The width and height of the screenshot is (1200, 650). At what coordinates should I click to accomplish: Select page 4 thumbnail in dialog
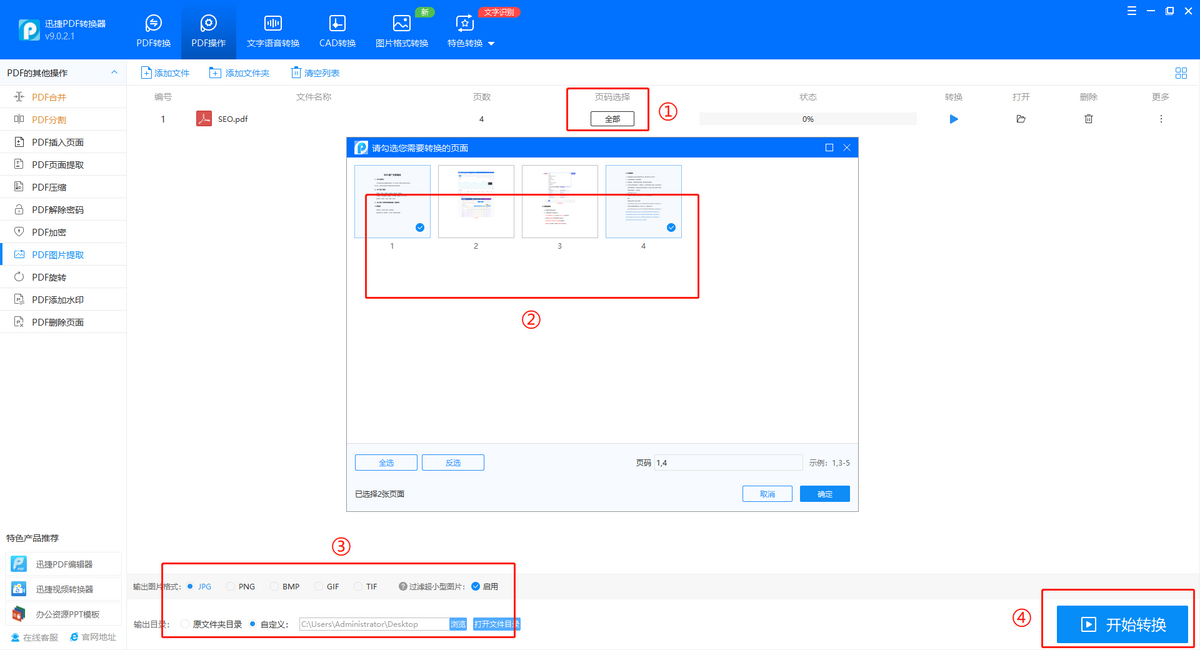[644, 201]
